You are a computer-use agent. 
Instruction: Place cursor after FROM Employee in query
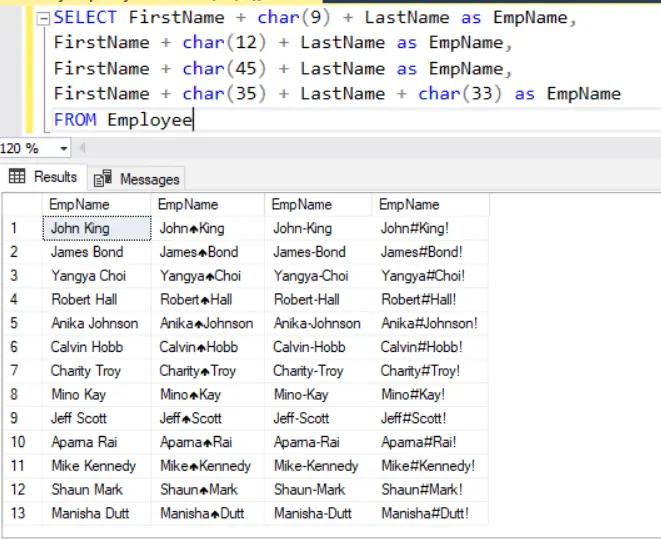click(193, 120)
